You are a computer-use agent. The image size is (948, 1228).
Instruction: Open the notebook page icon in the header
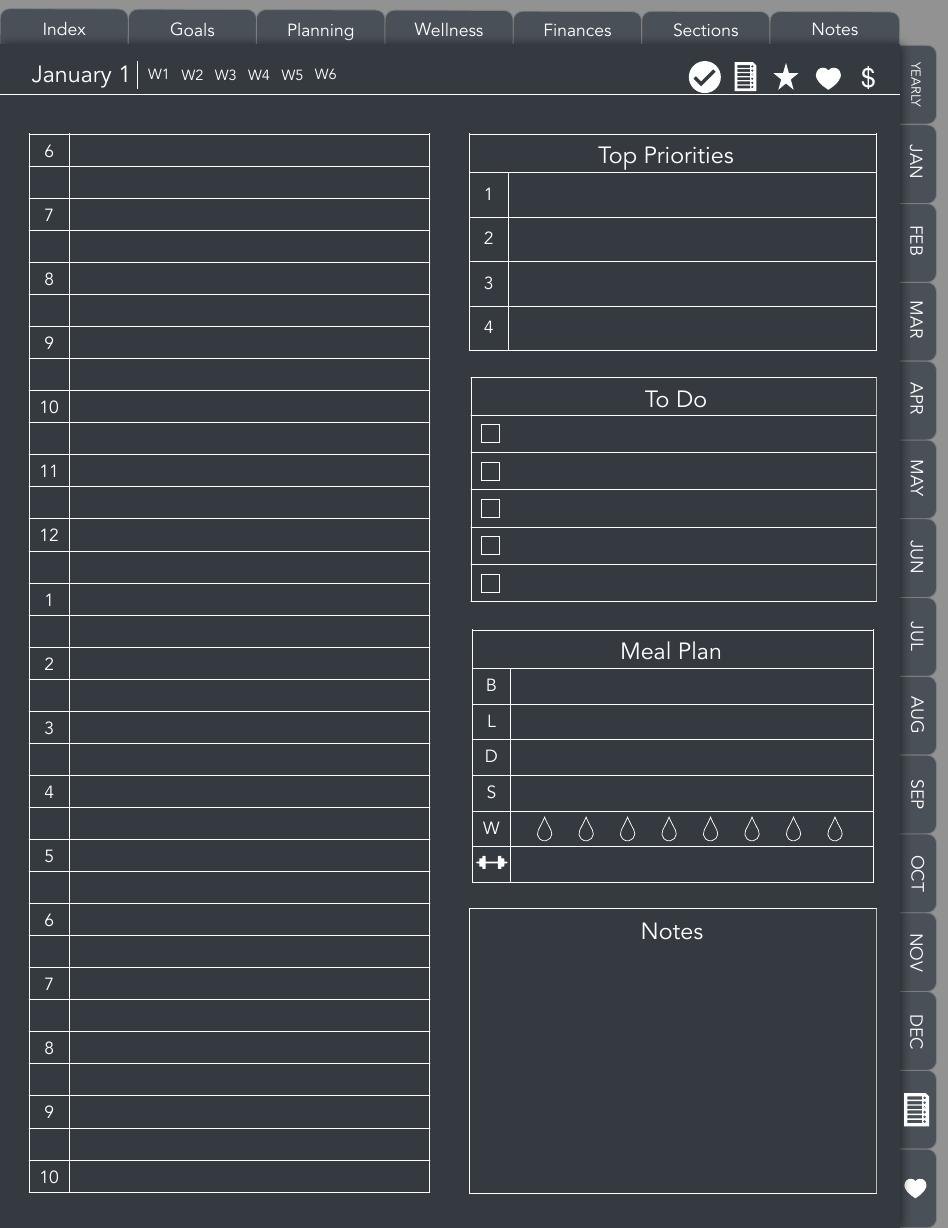click(745, 77)
